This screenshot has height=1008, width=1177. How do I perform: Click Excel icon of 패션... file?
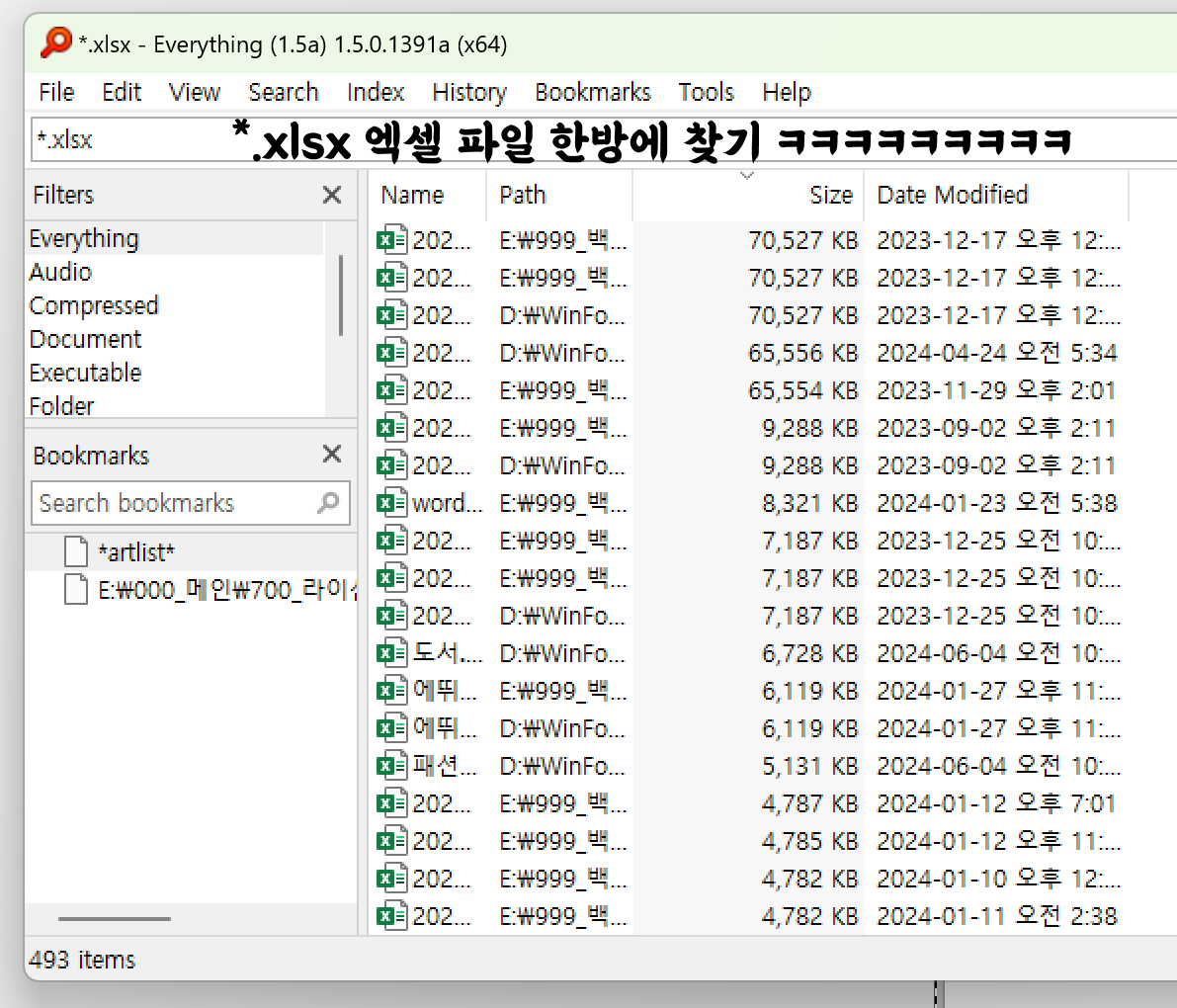tap(391, 766)
